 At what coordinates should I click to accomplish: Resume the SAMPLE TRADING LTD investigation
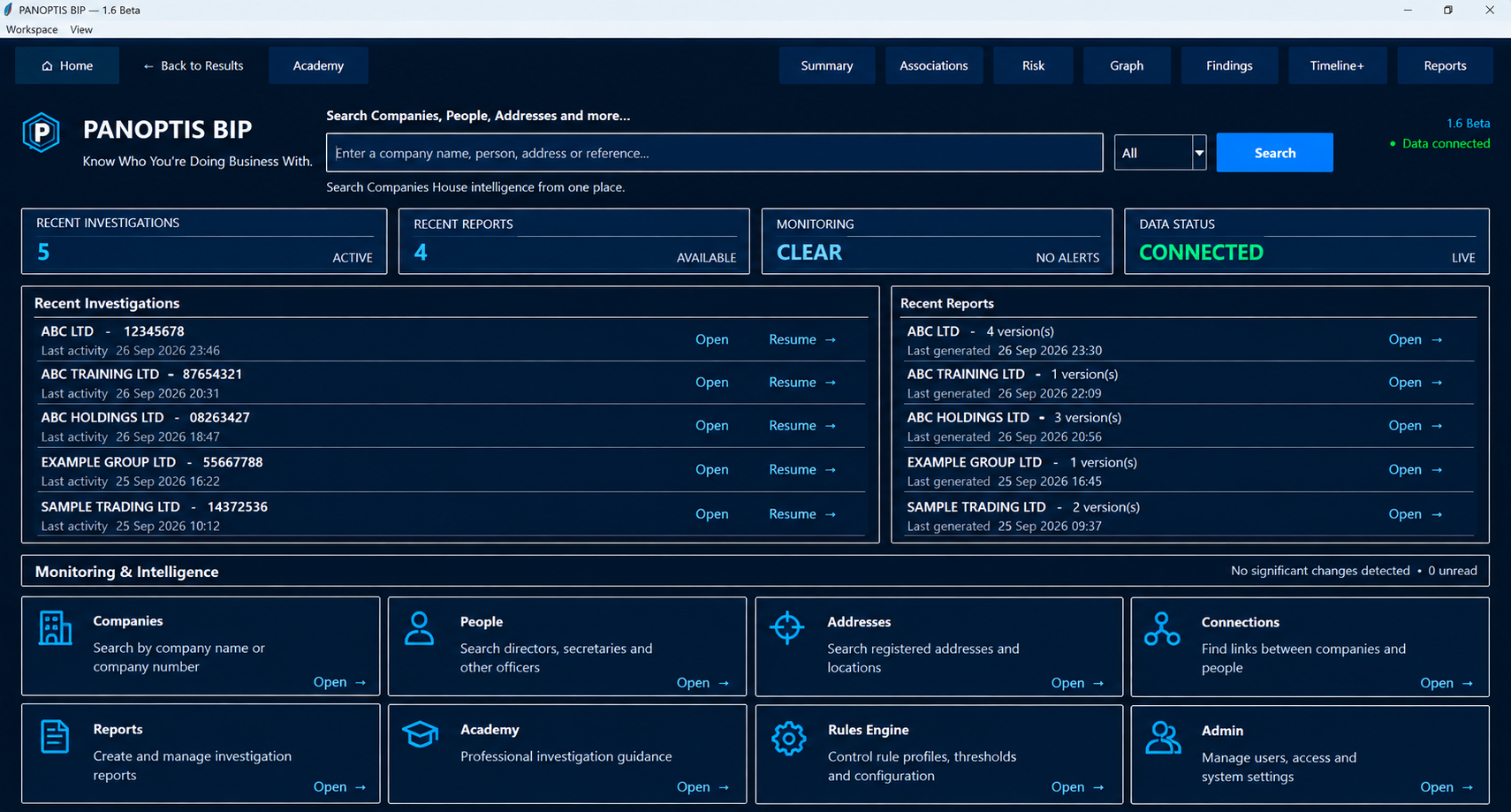[802, 513]
